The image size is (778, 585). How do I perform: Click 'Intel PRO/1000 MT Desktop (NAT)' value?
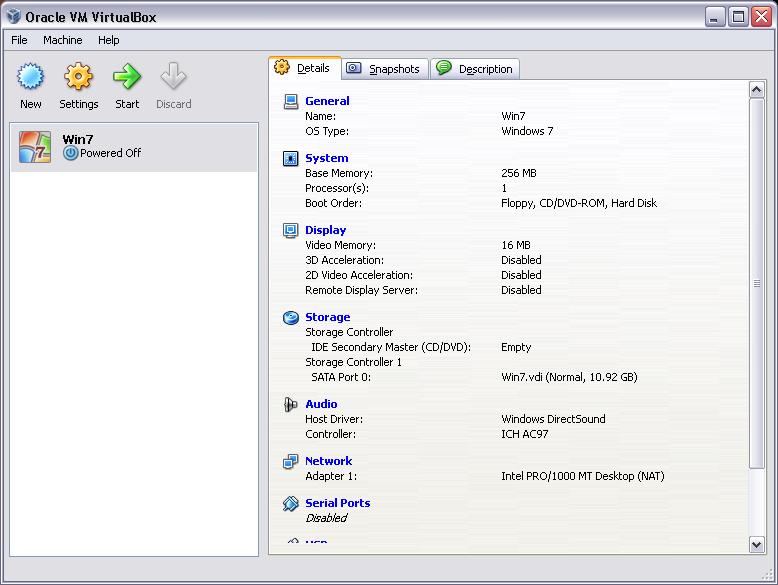coord(583,476)
